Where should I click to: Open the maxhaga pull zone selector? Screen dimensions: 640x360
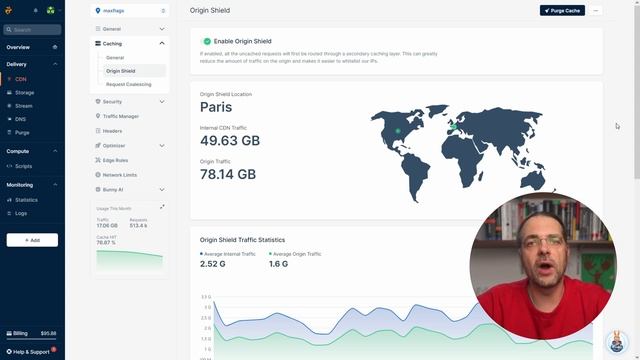tap(130, 11)
